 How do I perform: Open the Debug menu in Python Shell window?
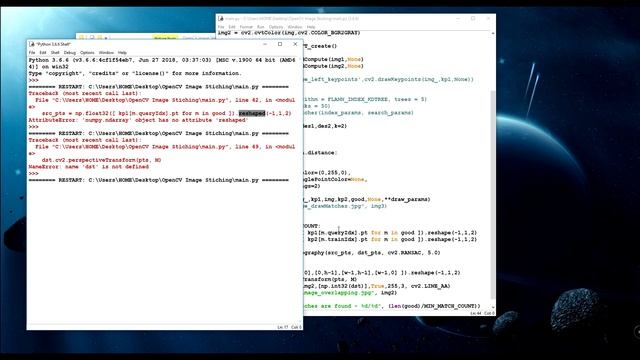(70, 53)
